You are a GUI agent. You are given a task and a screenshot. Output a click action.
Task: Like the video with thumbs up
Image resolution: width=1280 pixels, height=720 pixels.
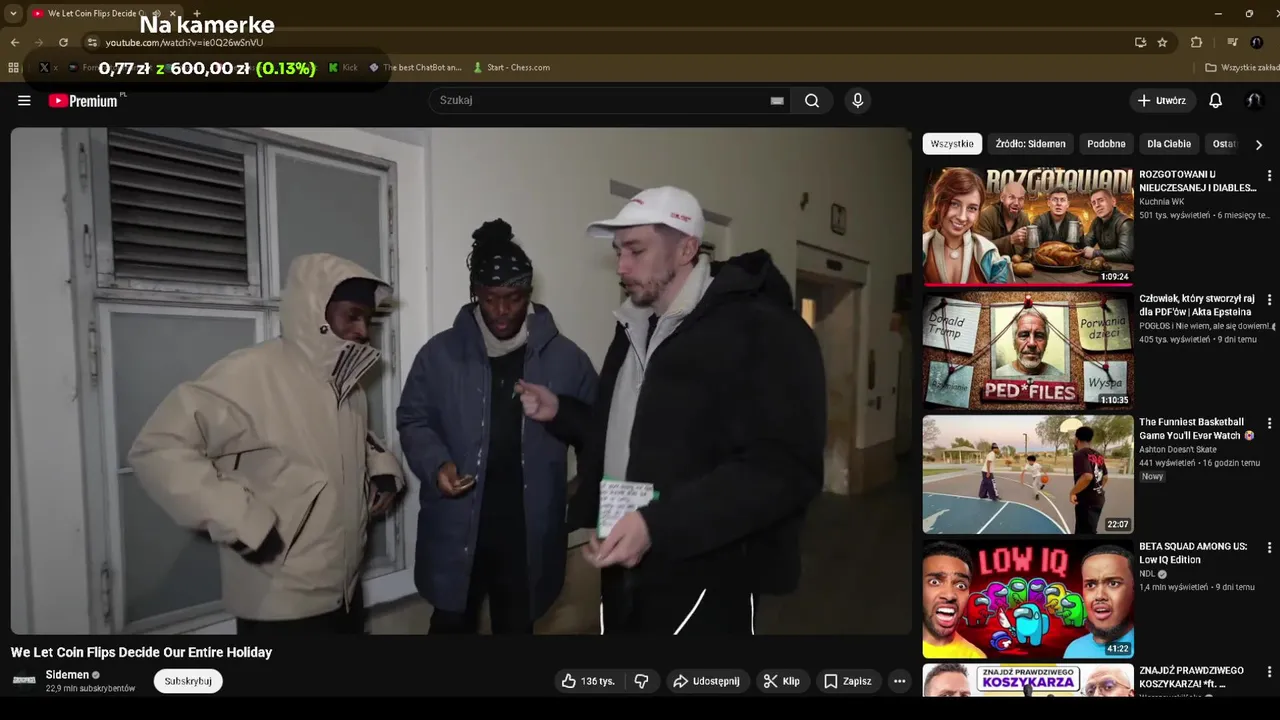click(x=587, y=681)
